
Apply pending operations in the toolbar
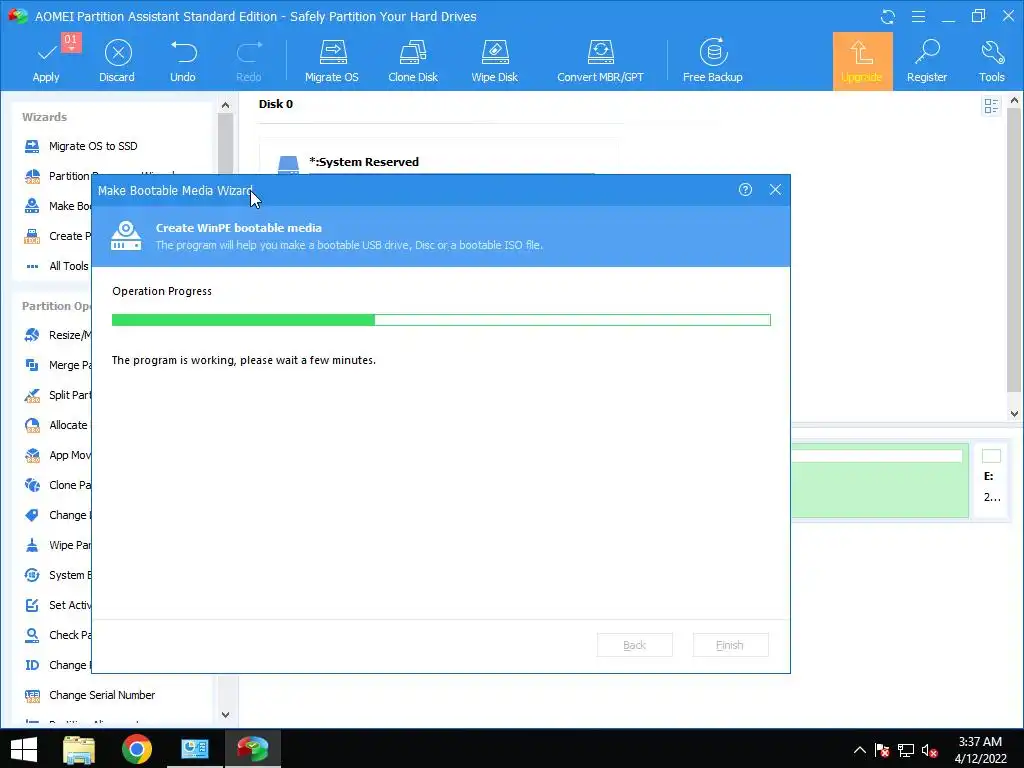tap(46, 61)
